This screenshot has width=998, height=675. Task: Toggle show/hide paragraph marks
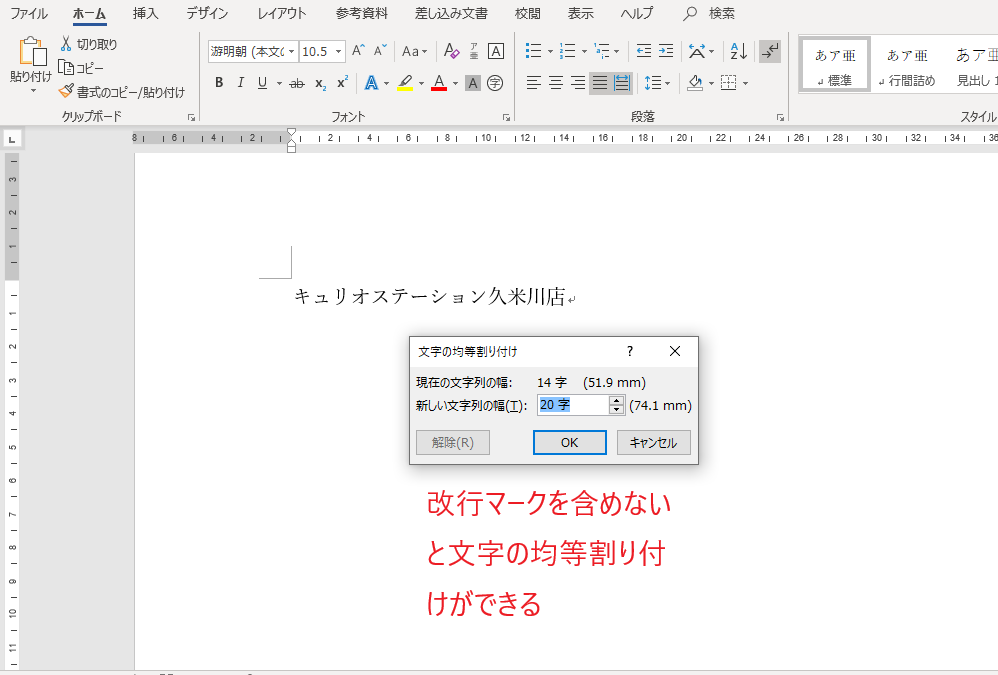pos(770,51)
